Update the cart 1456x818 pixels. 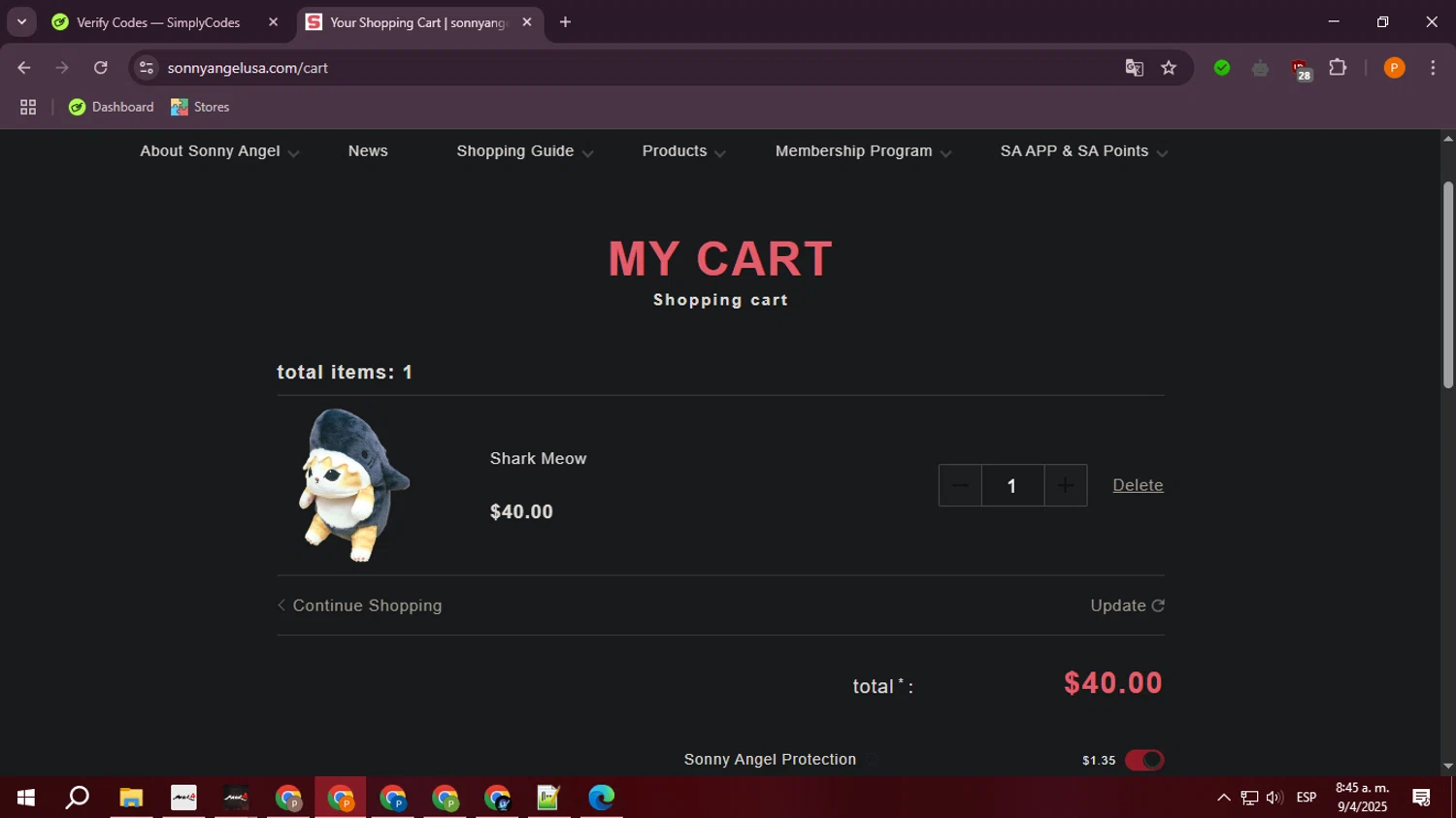point(1127,605)
